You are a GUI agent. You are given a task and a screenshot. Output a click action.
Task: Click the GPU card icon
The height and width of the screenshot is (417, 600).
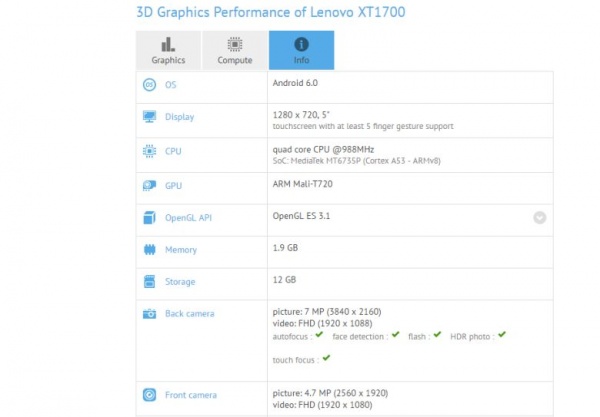click(x=148, y=185)
